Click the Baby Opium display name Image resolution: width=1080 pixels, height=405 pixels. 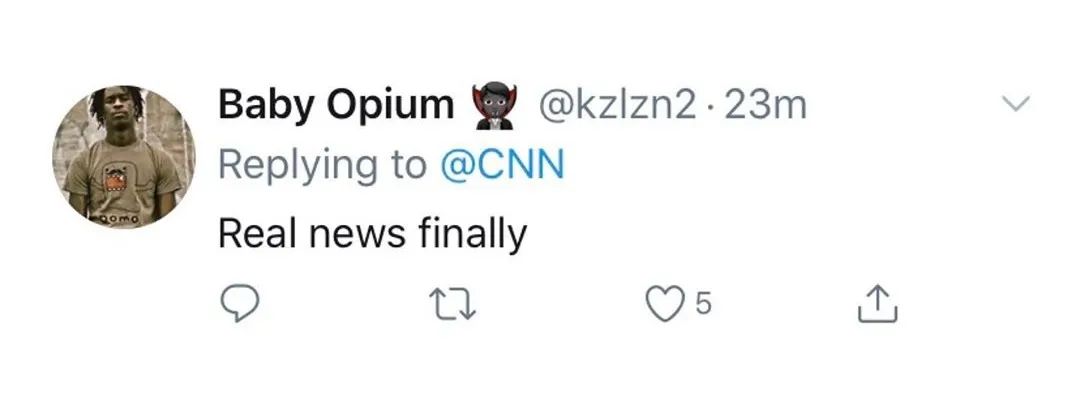[x=335, y=104]
